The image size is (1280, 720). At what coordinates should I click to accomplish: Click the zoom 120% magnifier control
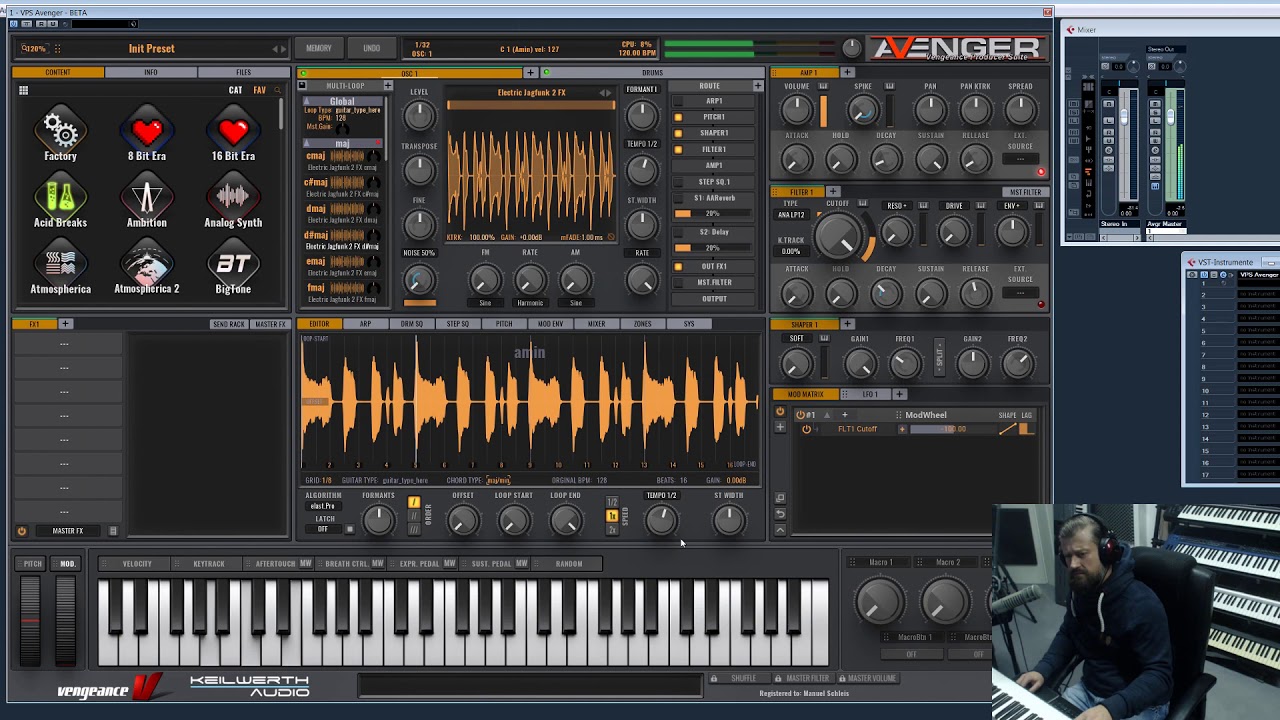[x=33, y=48]
